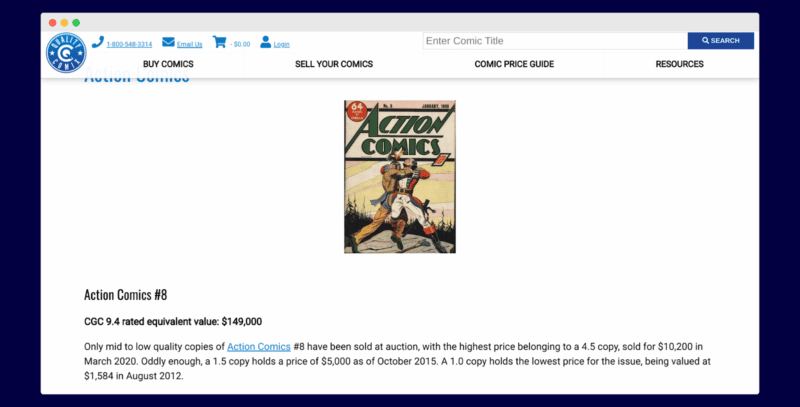
Task: Open the shopping cart icon
Action: (x=219, y=42)
